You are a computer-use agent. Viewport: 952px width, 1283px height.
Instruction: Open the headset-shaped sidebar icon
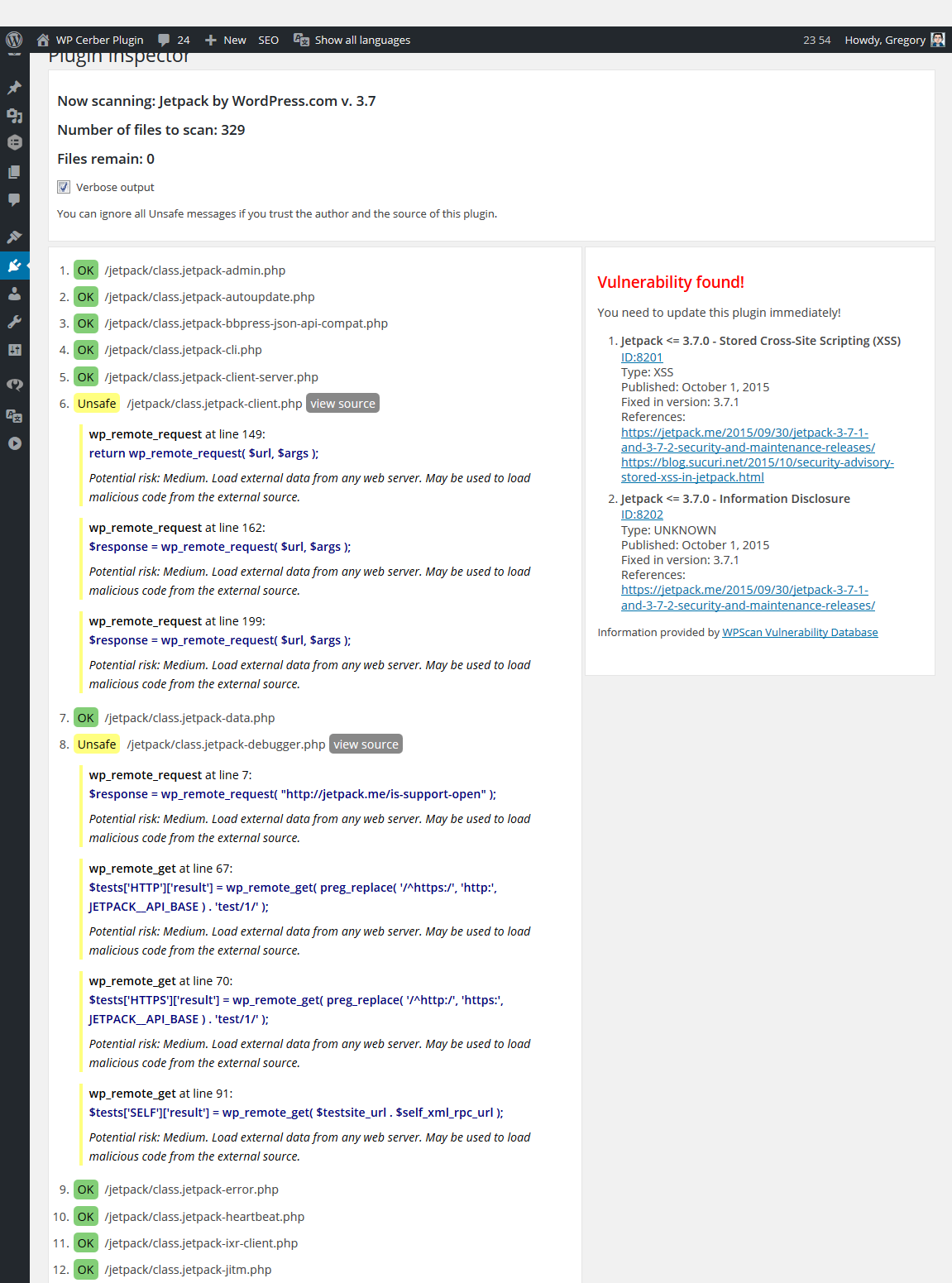pyautogui.click(x=14, y=384)
